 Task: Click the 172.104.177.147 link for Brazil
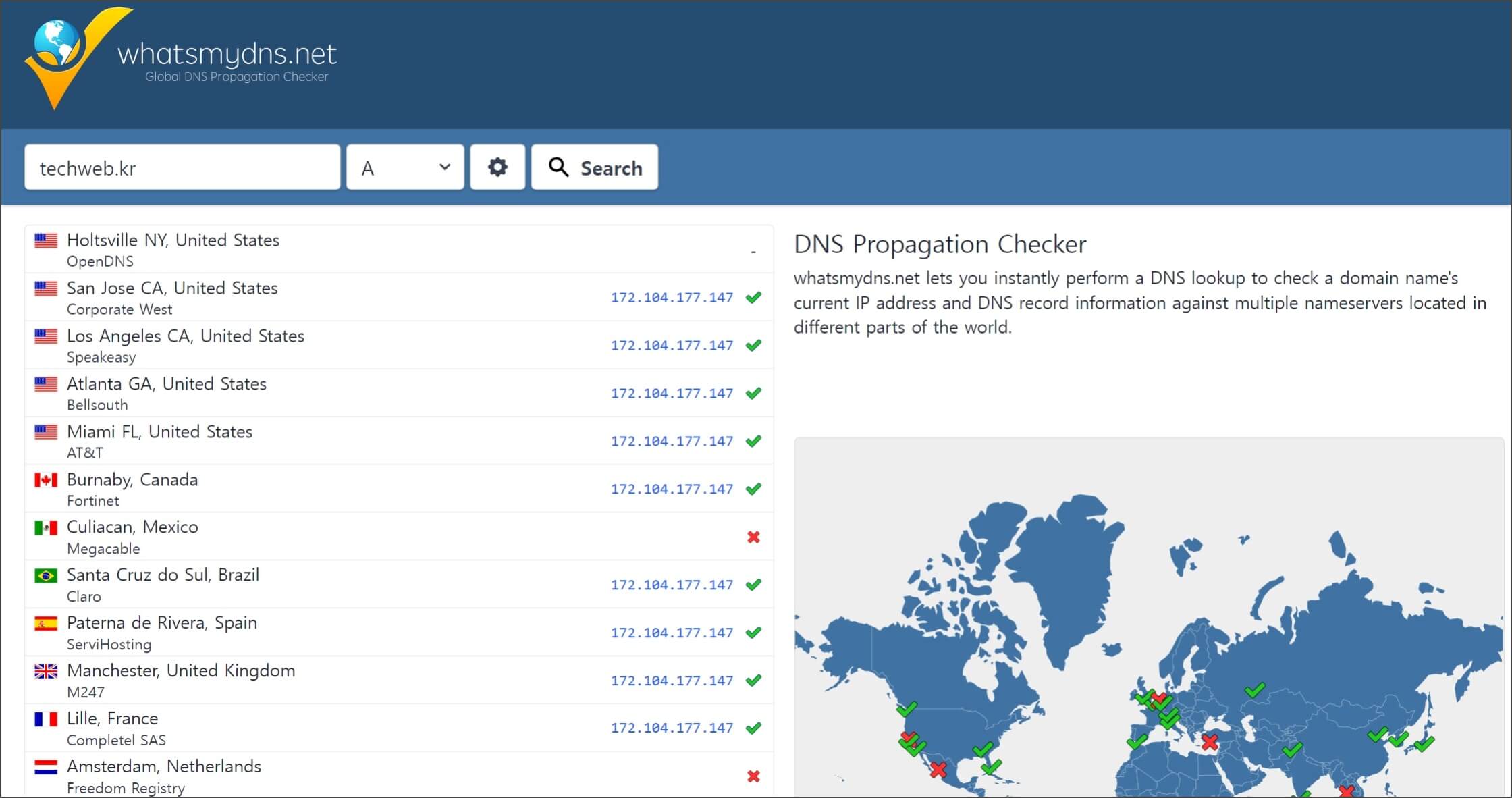[671, 583]
